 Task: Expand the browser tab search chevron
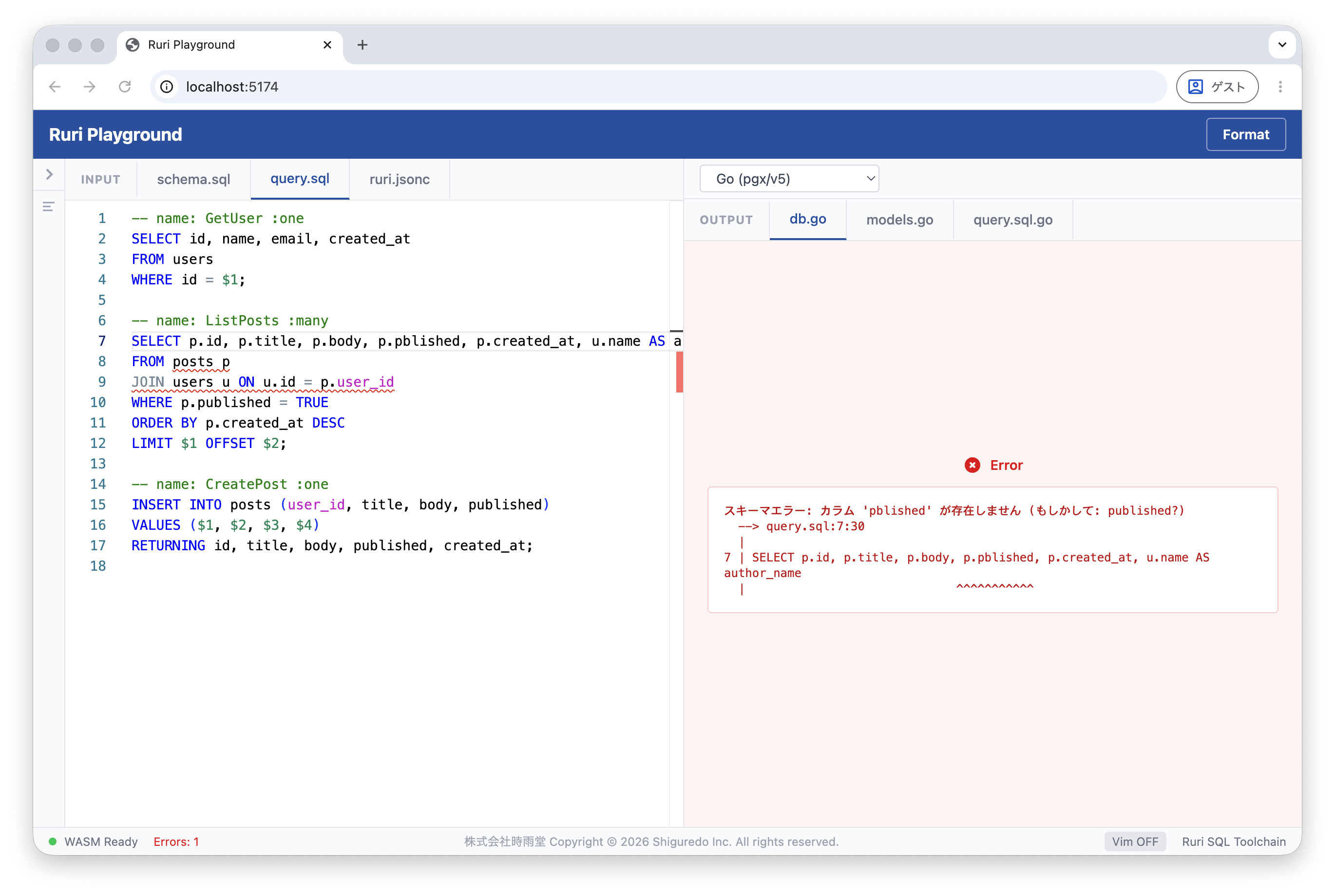click(x=1282, y=45)
